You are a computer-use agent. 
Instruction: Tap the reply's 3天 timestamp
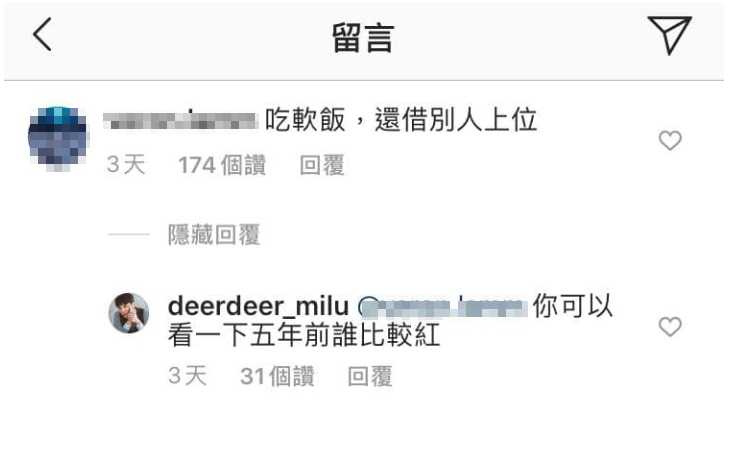pos(187,376)
